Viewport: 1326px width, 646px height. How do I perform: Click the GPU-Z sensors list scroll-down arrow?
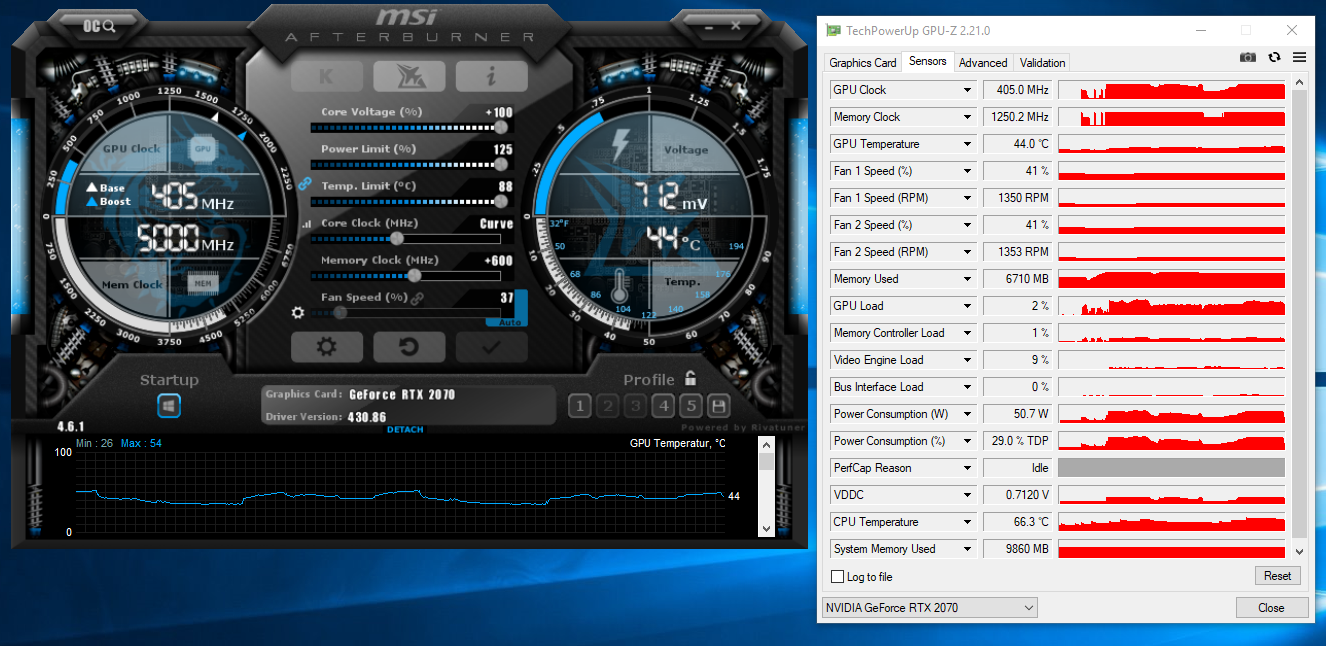[1299, 551]
